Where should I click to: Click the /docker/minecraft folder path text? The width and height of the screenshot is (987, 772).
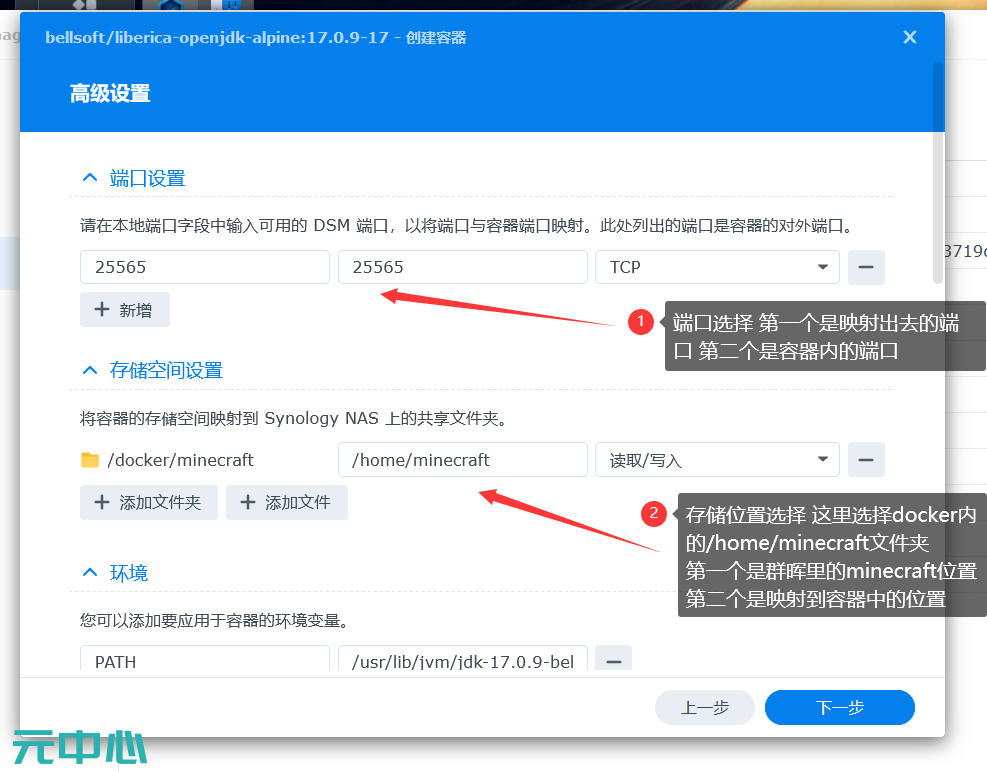tap(181, 460)
